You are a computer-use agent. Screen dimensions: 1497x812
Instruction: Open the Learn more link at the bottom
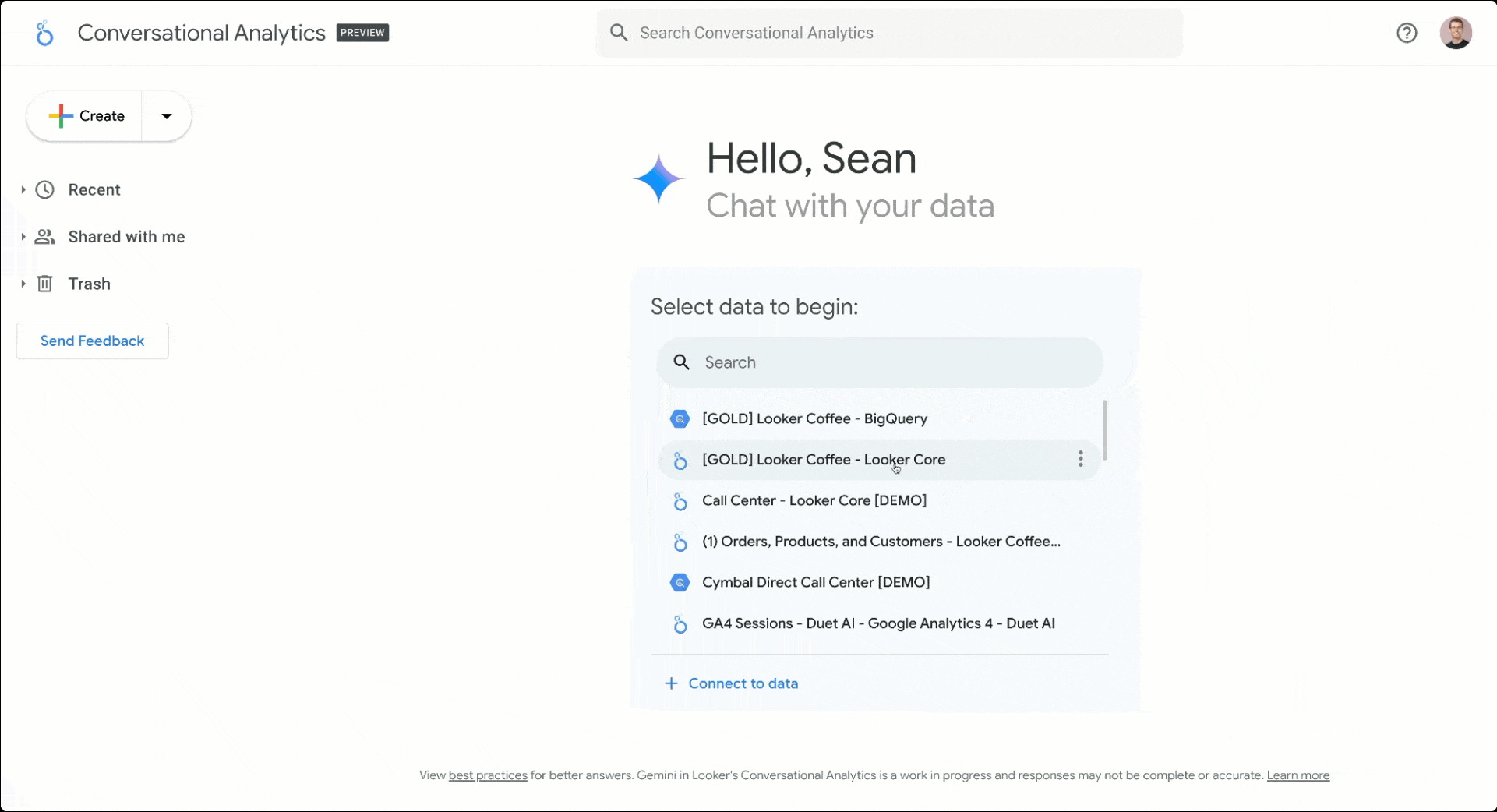(x=1298, y=775)
